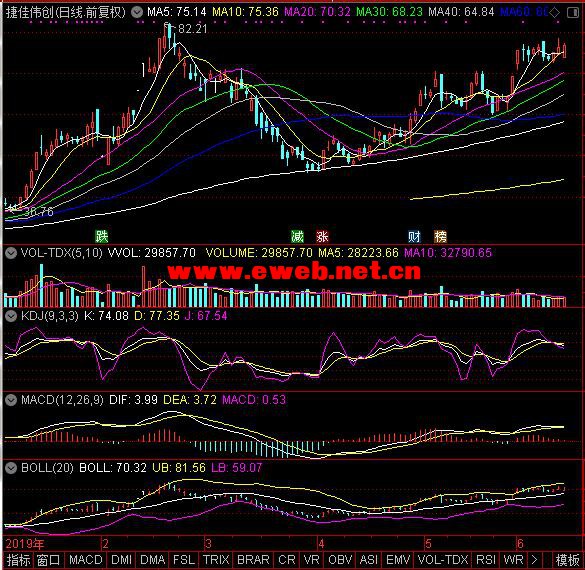Image resolution: width=585 pixels, height=570 pixels.
Task: Click the 窗口 button in bottom bar
Action: [x=49, y=560]
